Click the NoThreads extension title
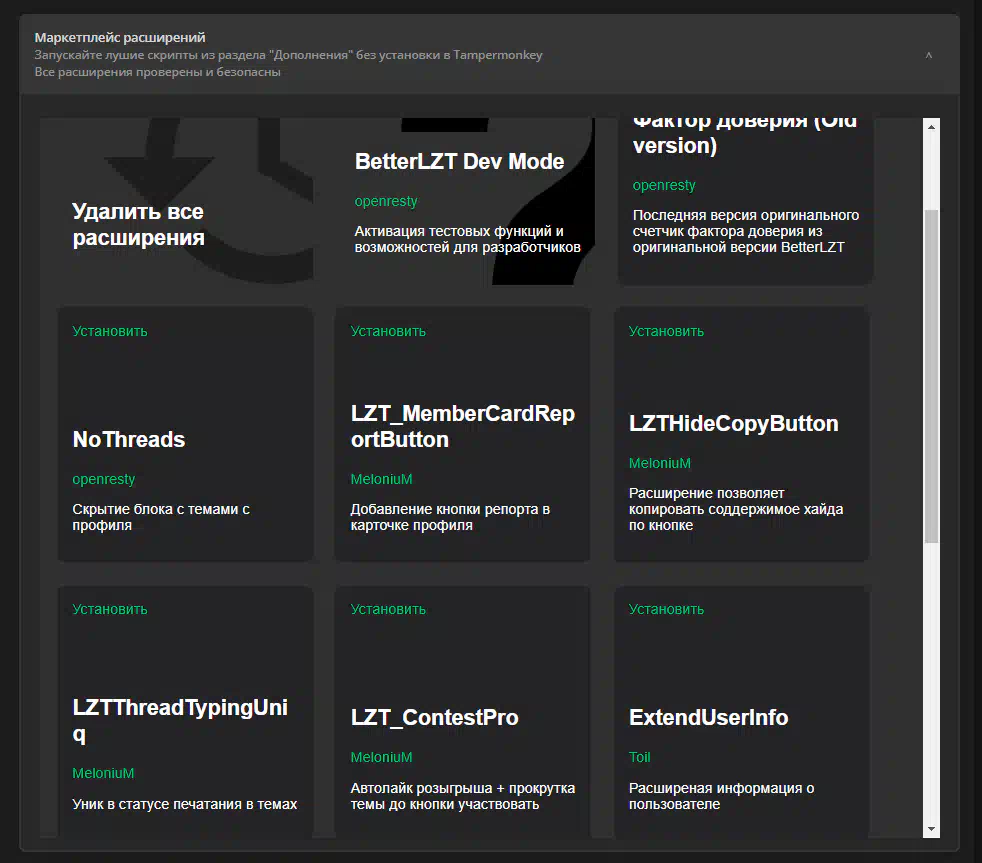The image size is (982, 863). pyautogui.click(x=128, y=439)
